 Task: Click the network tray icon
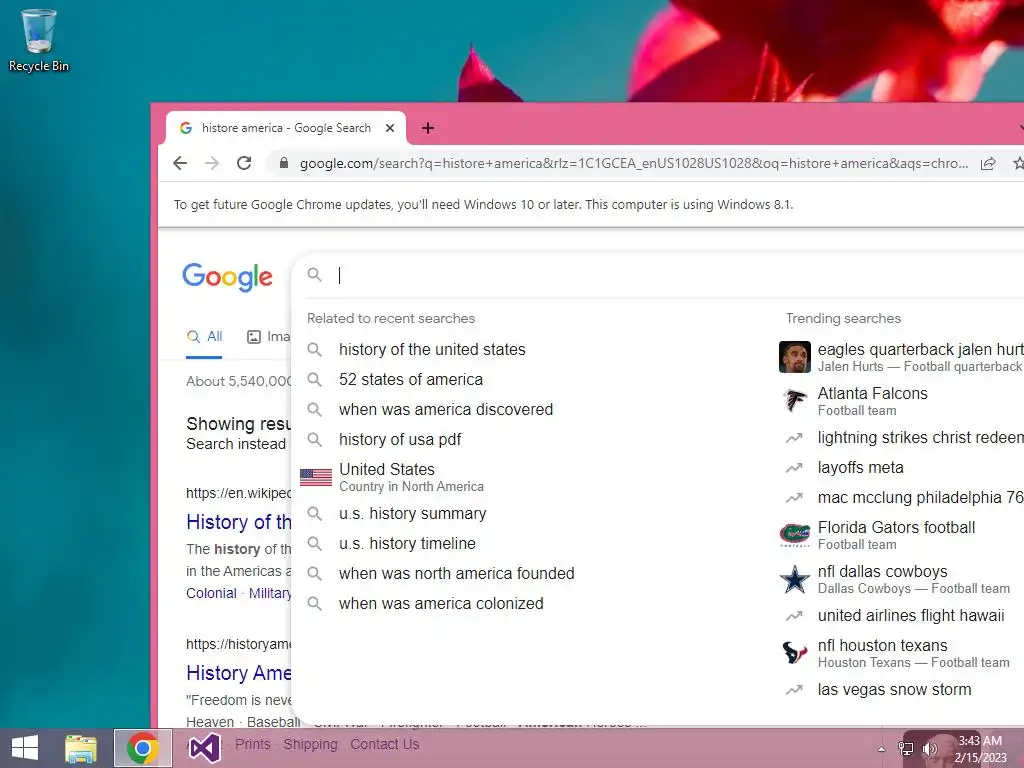click(906, 749)
